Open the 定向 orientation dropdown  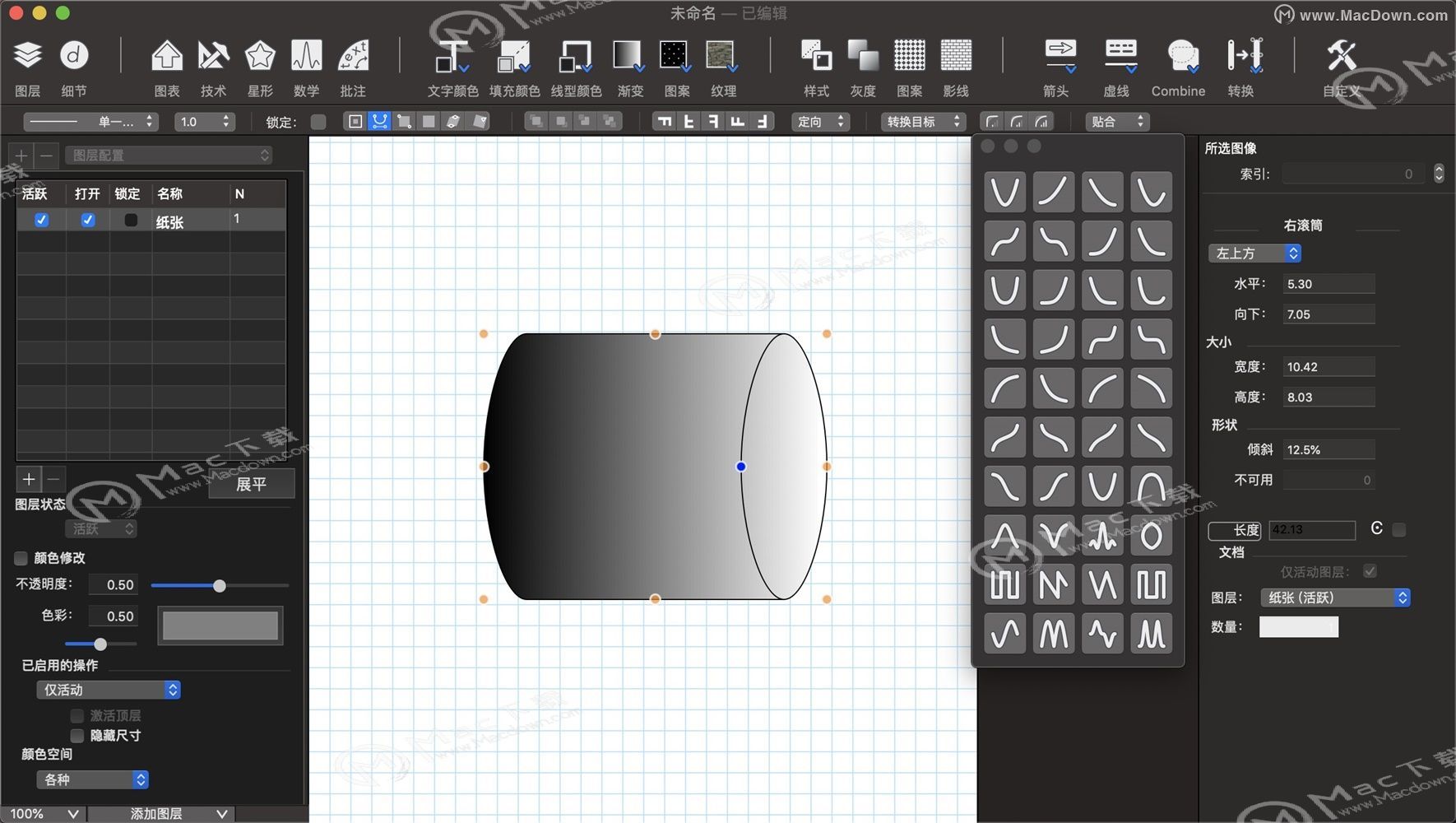pyautogui.click(x=820, y=122)
